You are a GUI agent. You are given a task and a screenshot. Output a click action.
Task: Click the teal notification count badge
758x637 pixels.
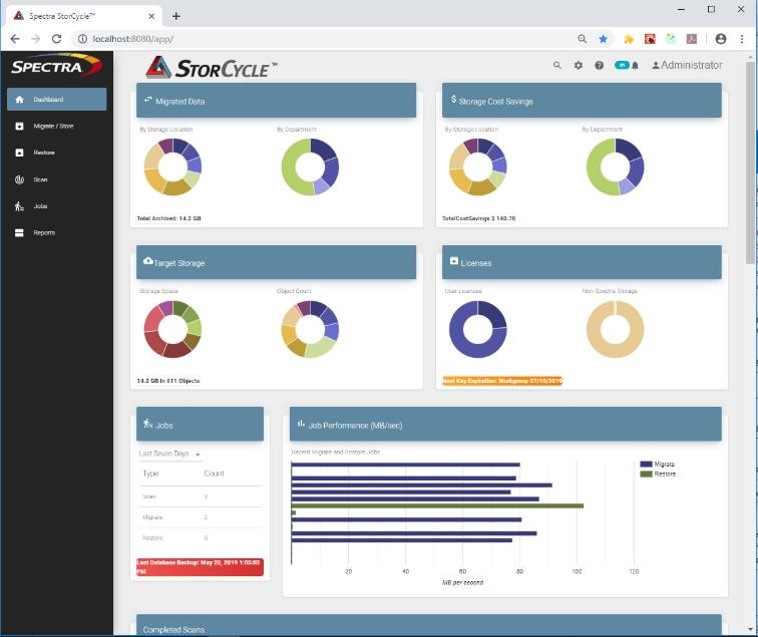(622, 65)
